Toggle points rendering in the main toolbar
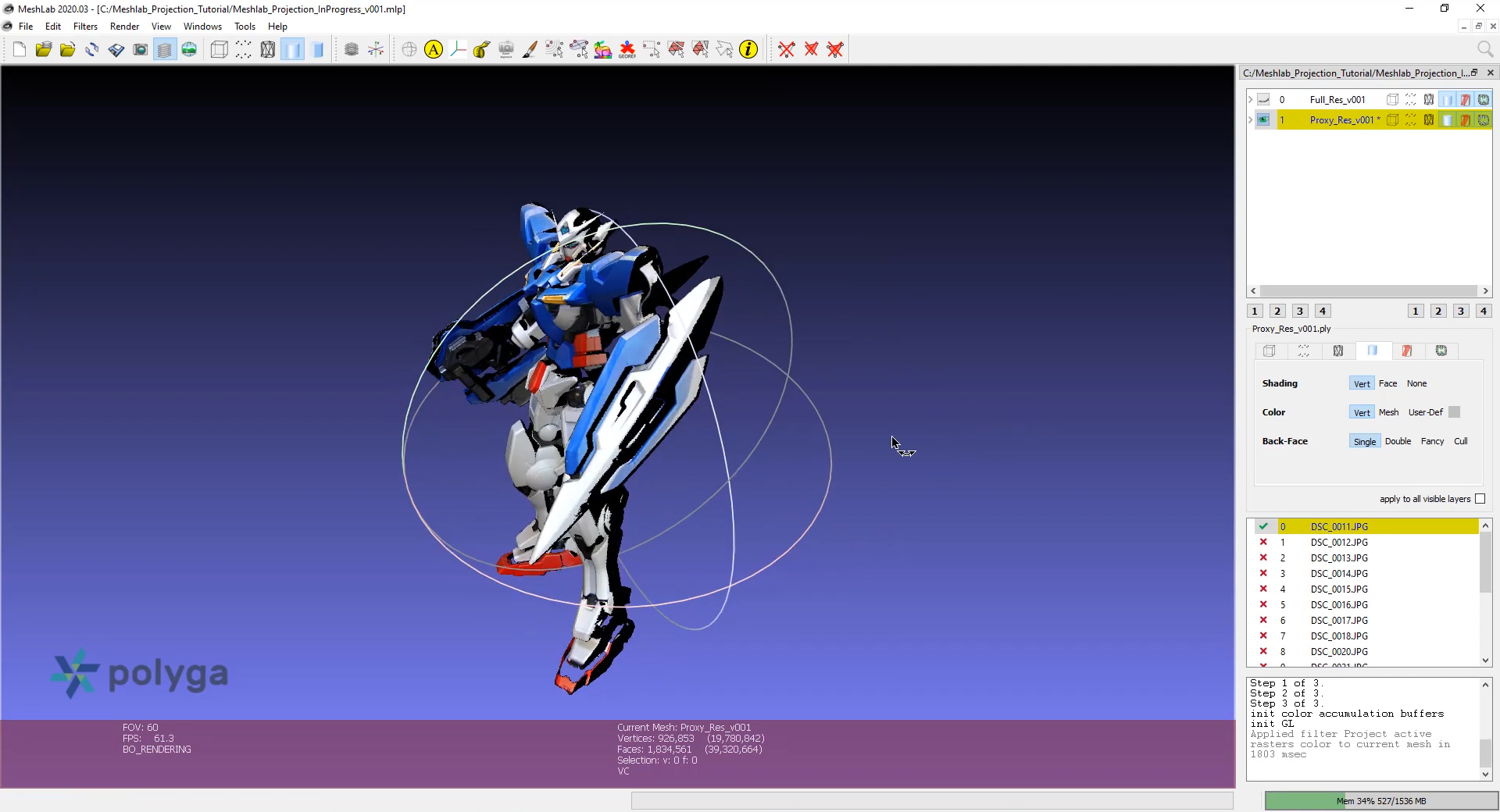This screenshot has height=812, width=1500. click(244, 50)
